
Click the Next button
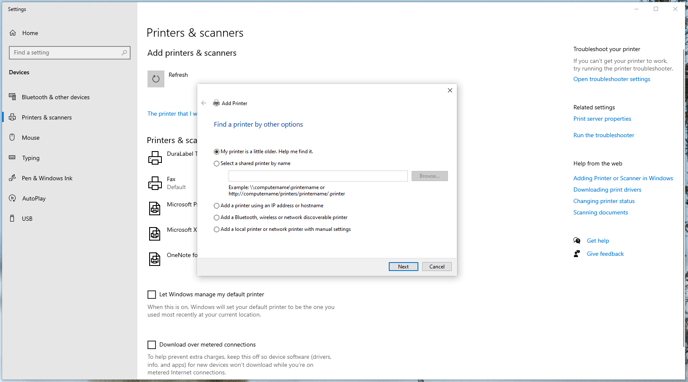pyautogui.click(x=403, y=267)
